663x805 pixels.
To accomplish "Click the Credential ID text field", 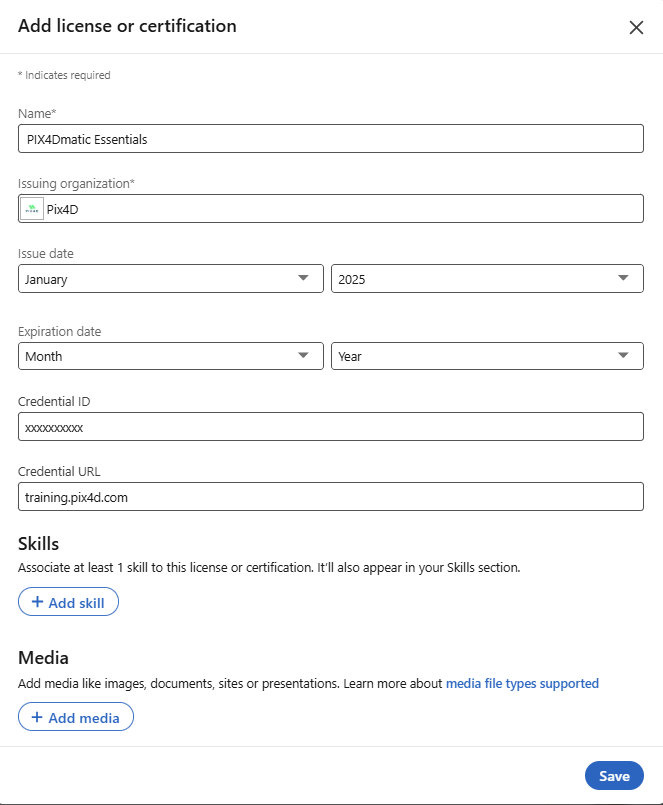I will tap(330, 427).
